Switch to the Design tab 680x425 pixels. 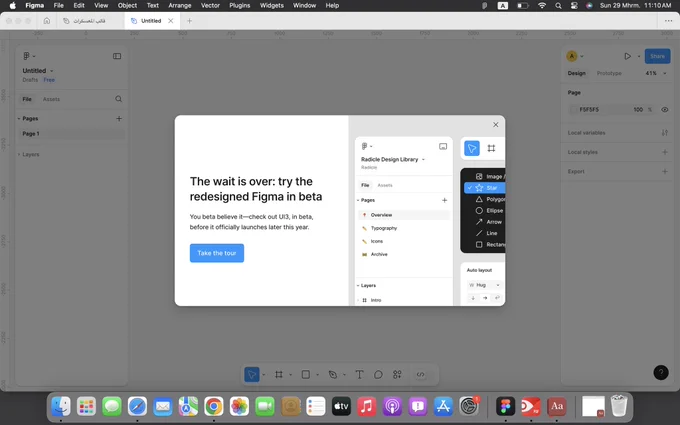576,73
